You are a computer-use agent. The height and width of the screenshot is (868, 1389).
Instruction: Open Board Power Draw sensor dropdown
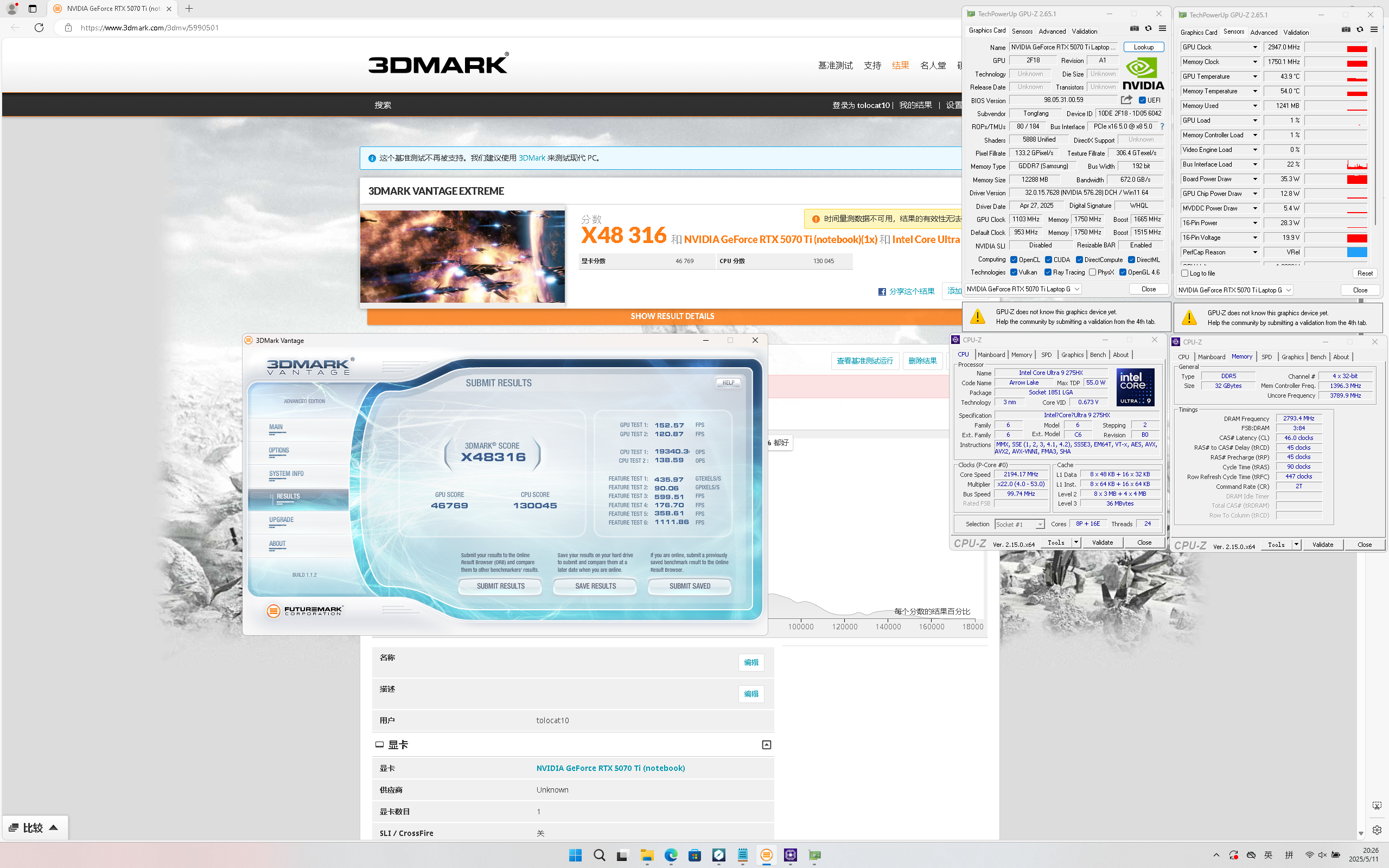coord(1256,179)
